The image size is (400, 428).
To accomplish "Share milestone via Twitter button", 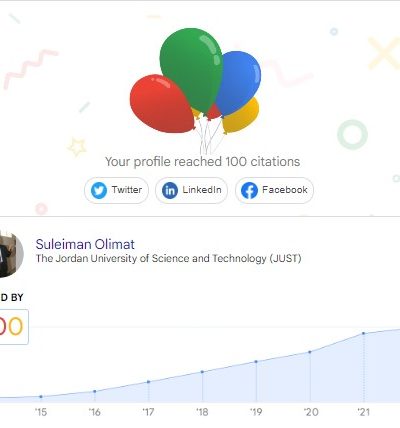I will (x=116, y=190).
